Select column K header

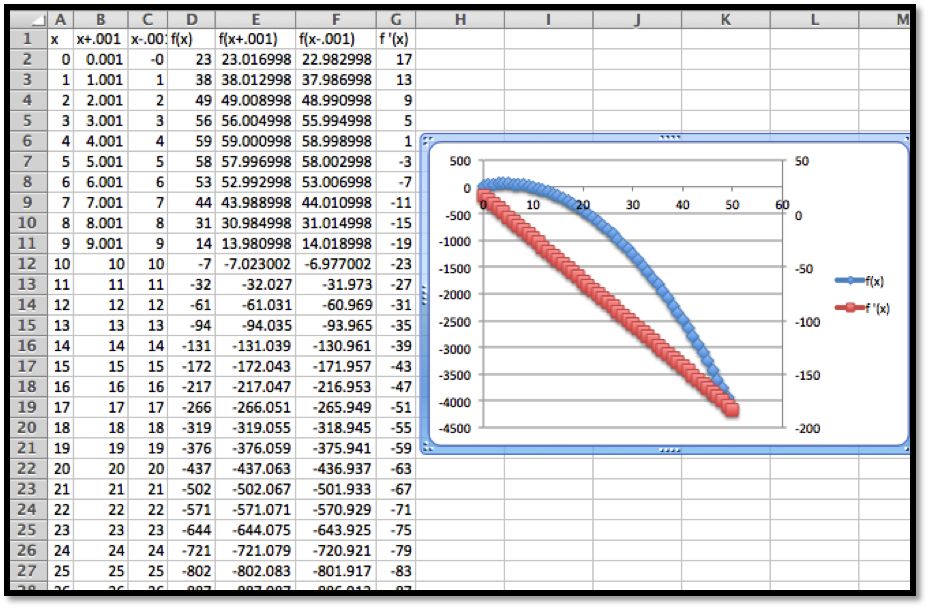(726, 19)
